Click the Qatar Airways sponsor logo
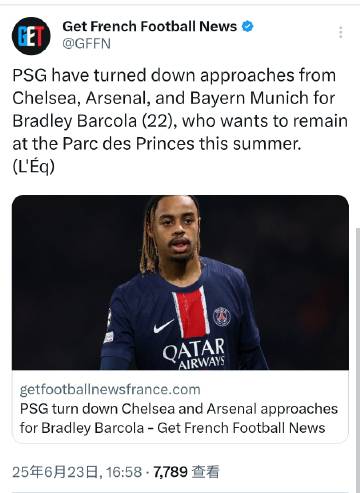This screenshot has width=360, height=493. (x=194, y=354)
